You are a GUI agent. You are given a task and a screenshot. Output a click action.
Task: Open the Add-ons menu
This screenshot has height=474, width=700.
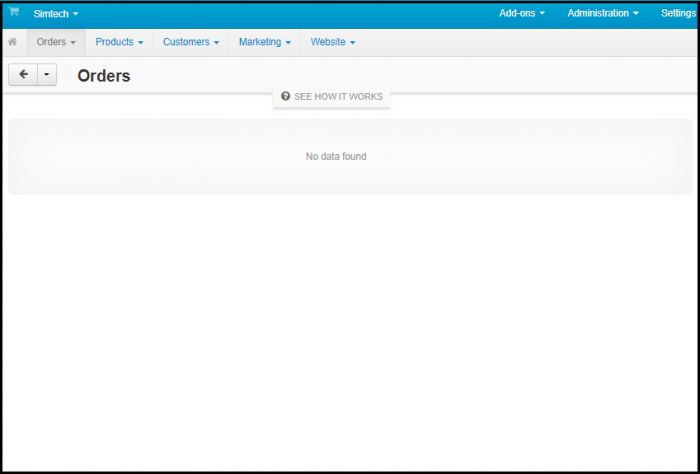pos(522,13)
